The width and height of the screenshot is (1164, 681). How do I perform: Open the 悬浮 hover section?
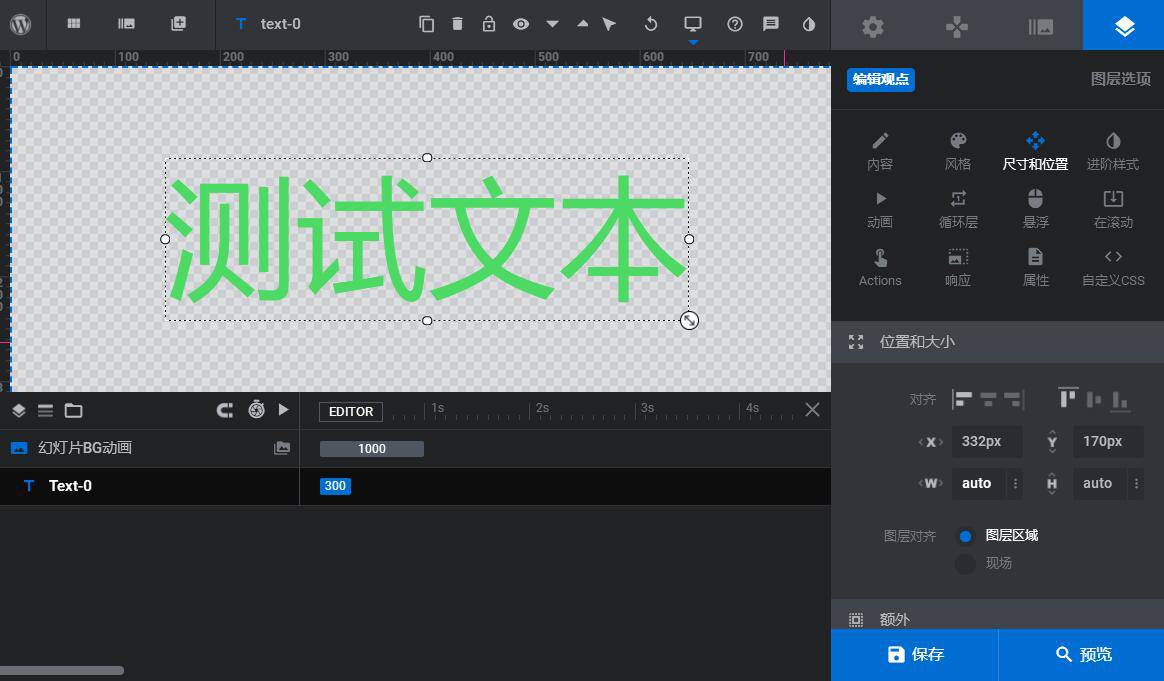(1036, 209)
